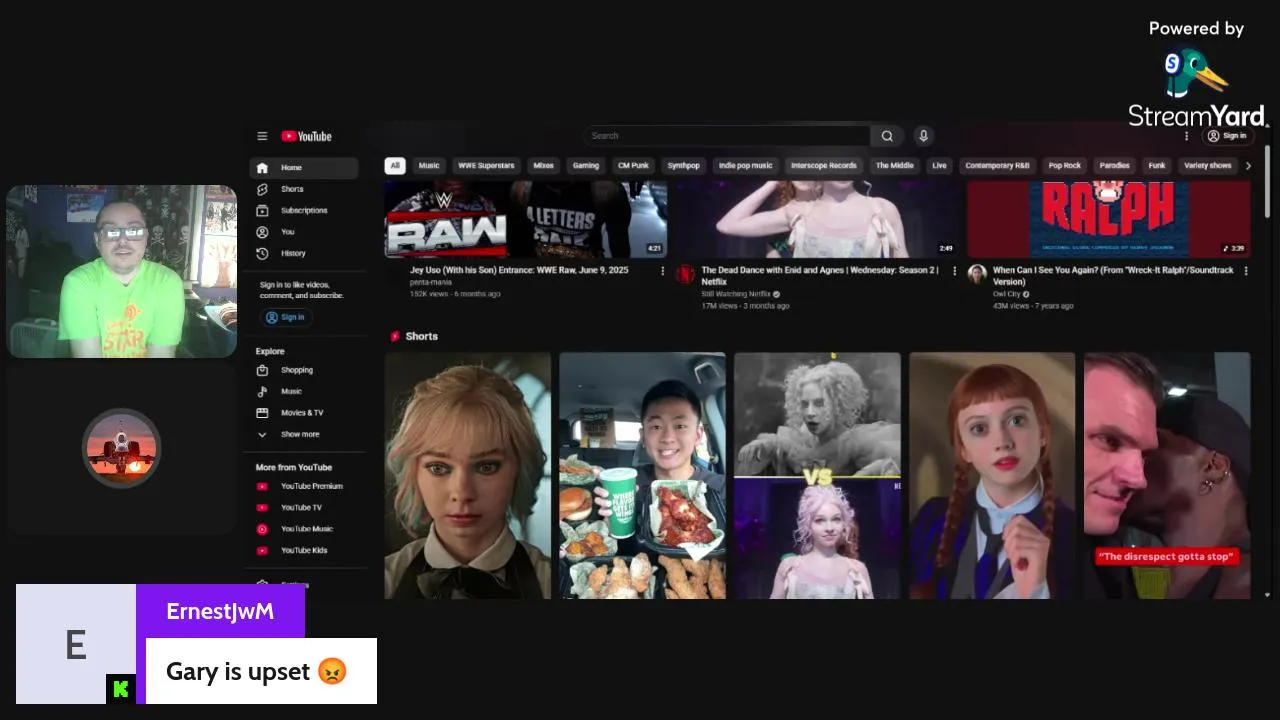Select the Contemporary R&B chip
Image resolution: width=1280 pixels, height=720 pixels.
[998, 165]
